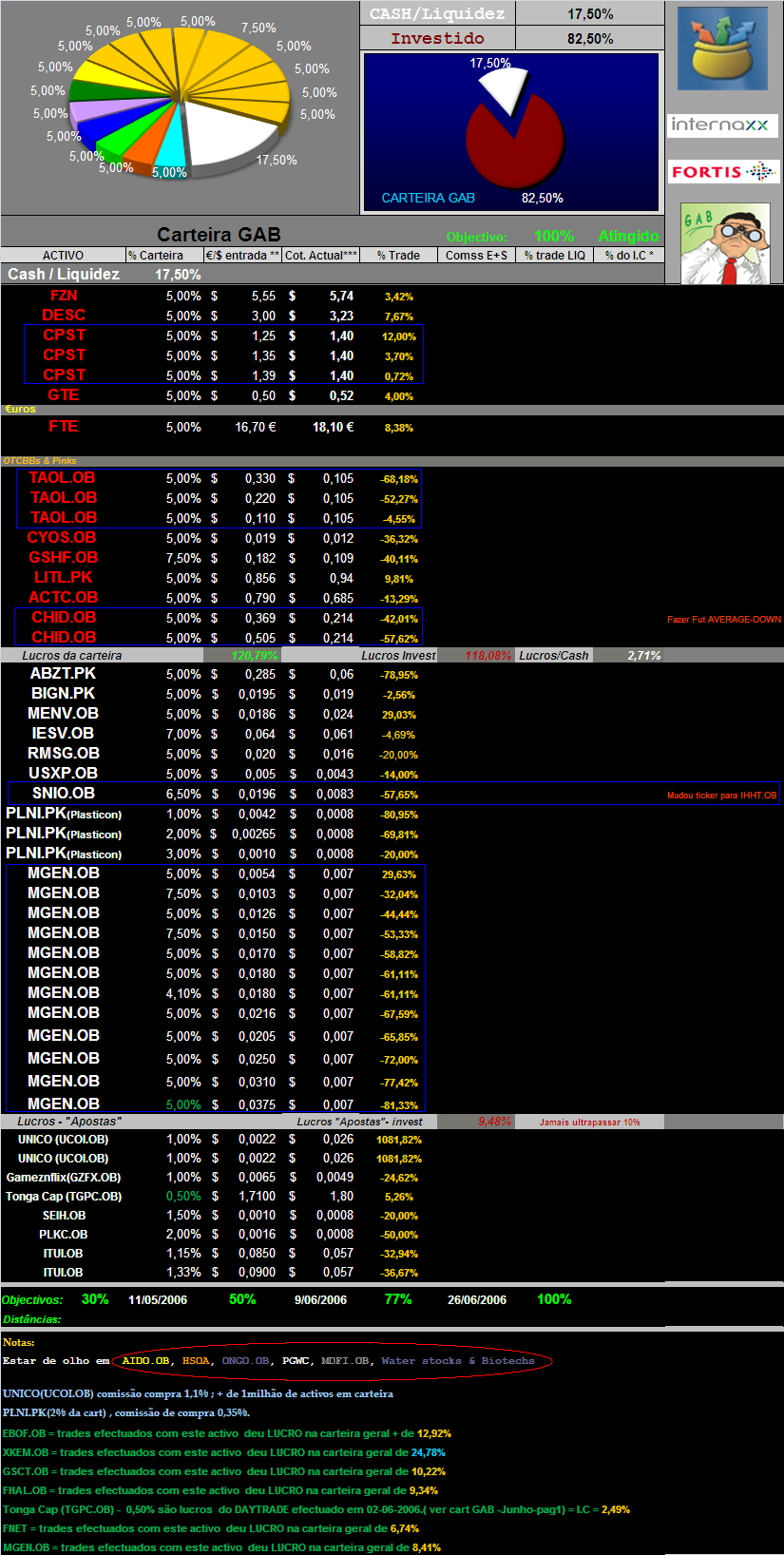Click the Carteira GAB title

[x=219, y=234]
